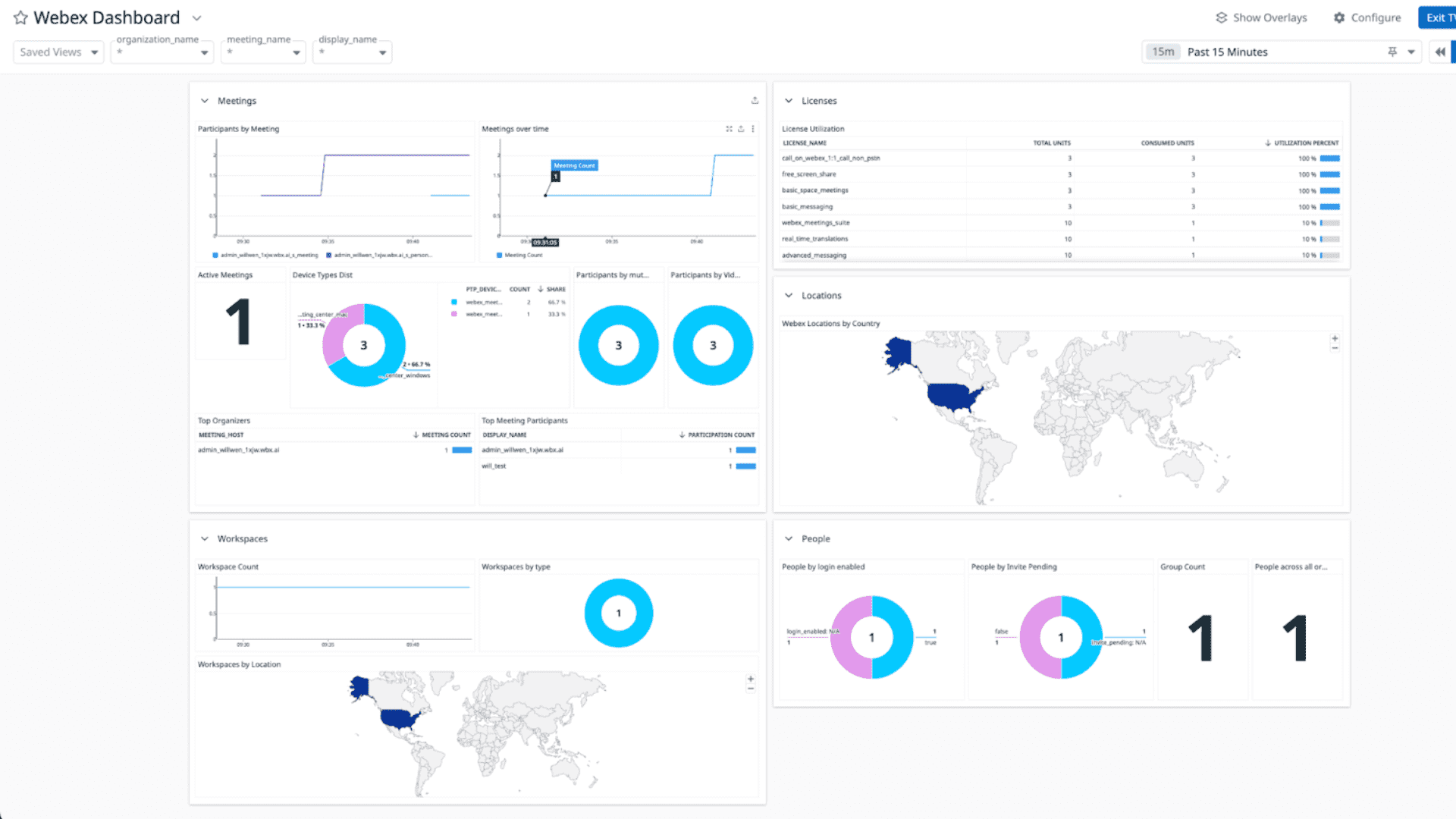The height and width of the screenshot is (819, 1456).
Task: Click the pin icon in time selector
Action: (x=1392, y=52)
